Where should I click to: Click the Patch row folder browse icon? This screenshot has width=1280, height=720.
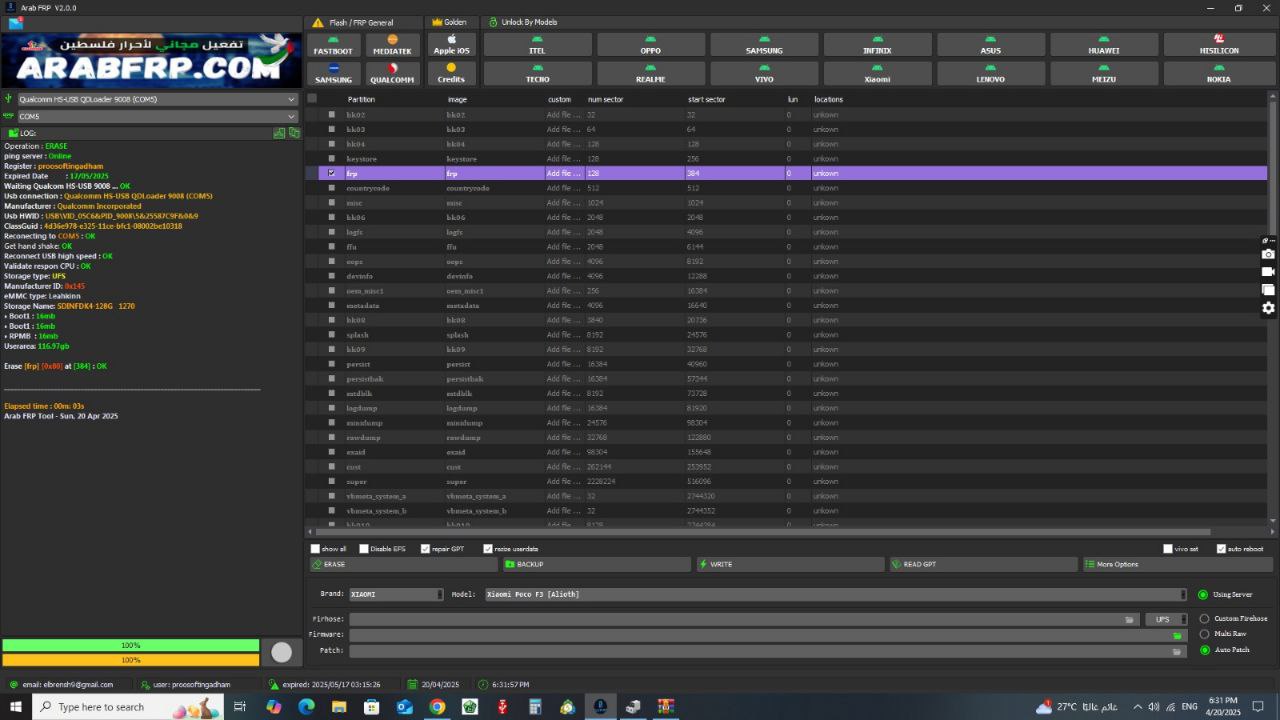coord(1177,651)
